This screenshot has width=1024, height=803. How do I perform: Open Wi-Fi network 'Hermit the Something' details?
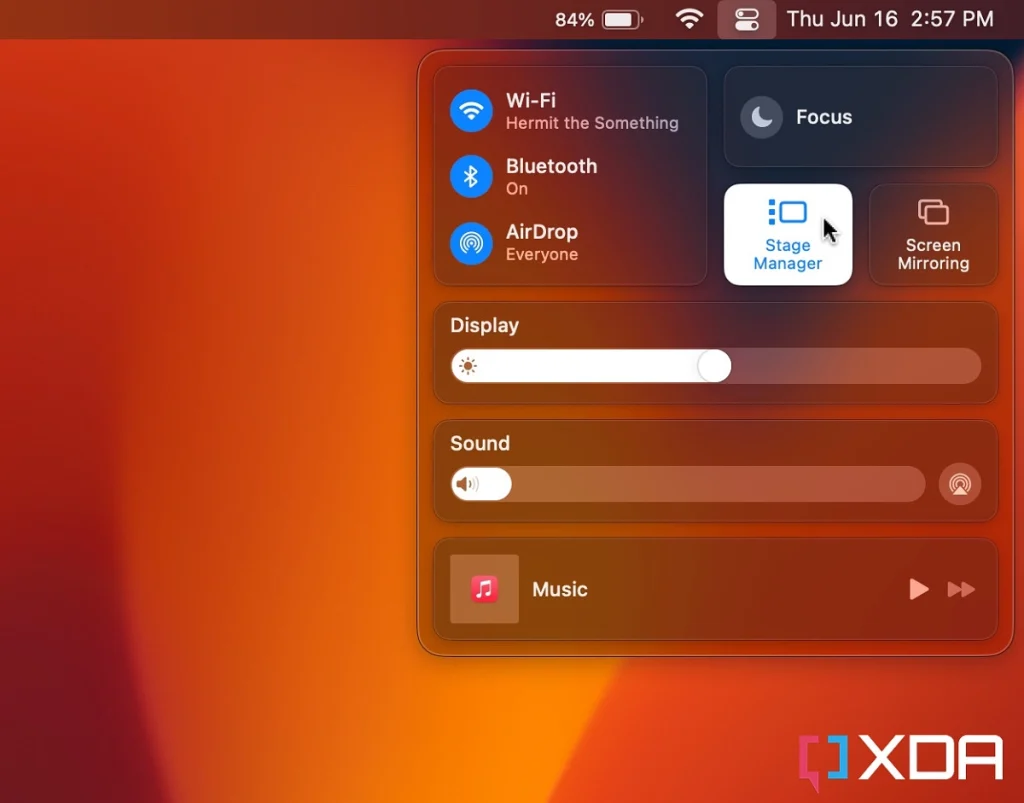pyautogui.click(x=592, y=123)
